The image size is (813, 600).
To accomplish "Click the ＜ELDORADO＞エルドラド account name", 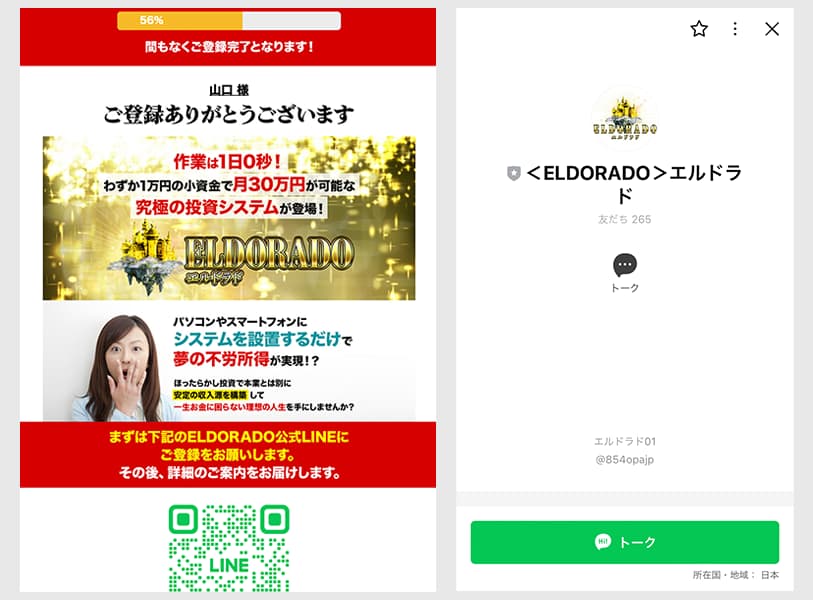I will (x=634, y=185).
